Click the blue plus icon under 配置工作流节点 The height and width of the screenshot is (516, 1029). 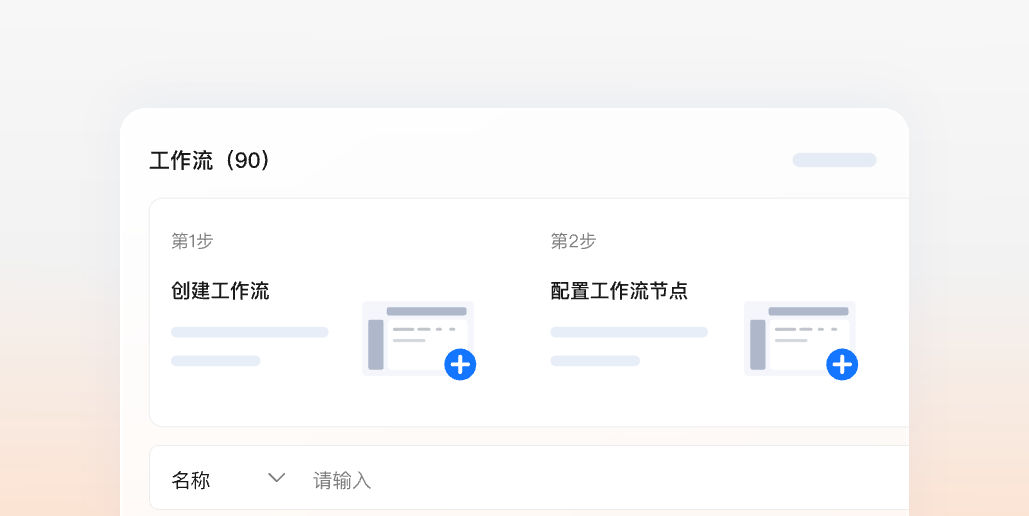842,364
